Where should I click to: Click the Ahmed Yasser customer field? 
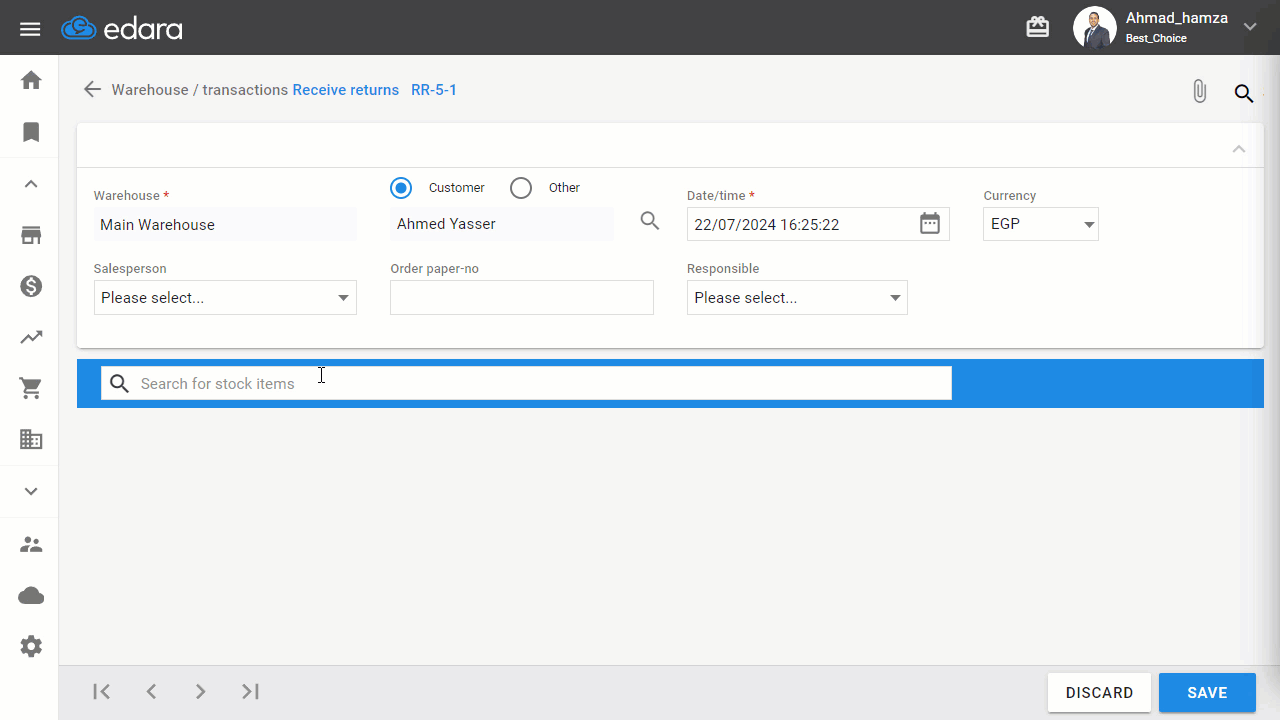(502, 224)
